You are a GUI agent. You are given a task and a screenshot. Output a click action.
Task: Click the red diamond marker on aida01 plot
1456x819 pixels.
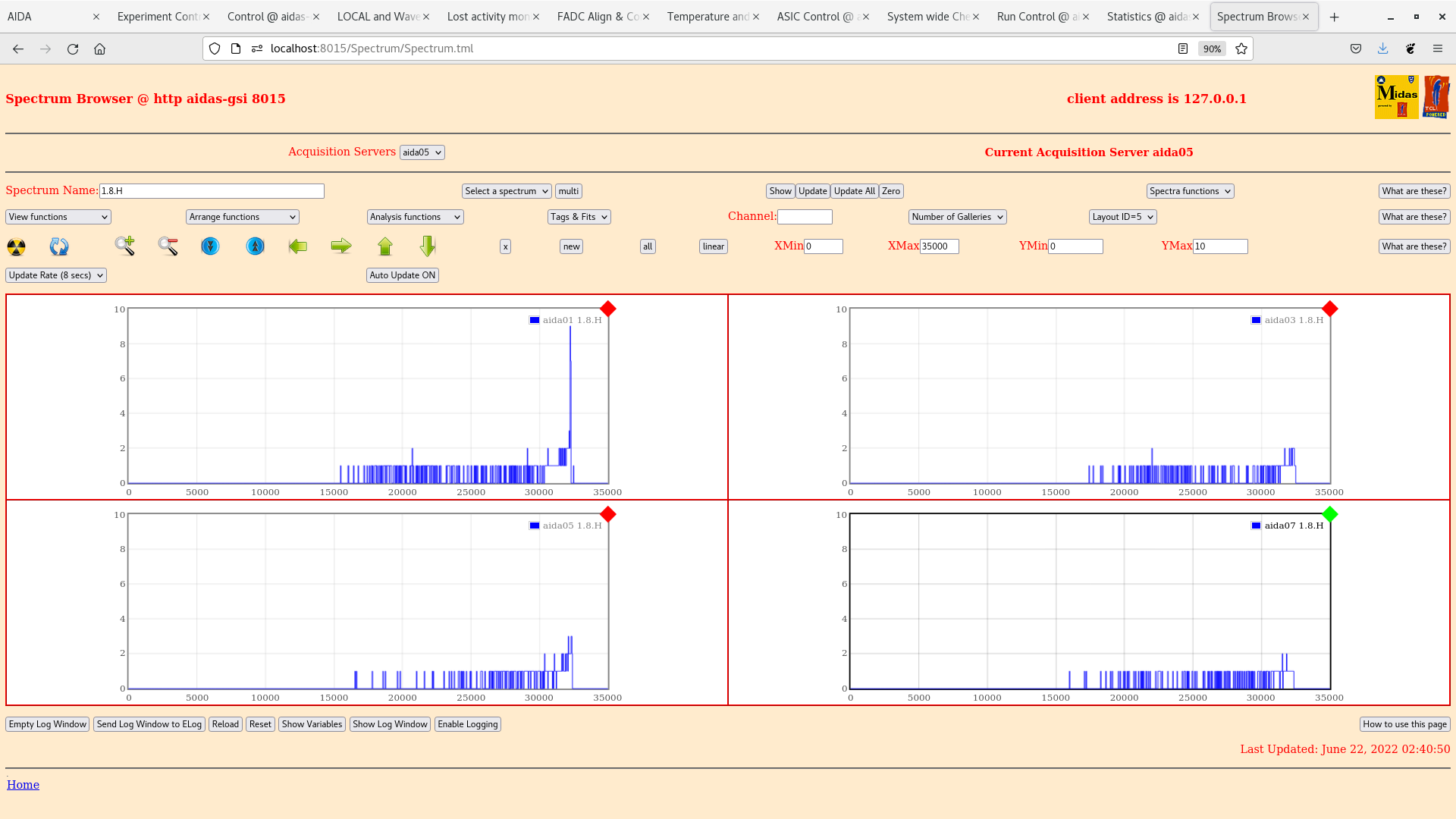point(608,309)
